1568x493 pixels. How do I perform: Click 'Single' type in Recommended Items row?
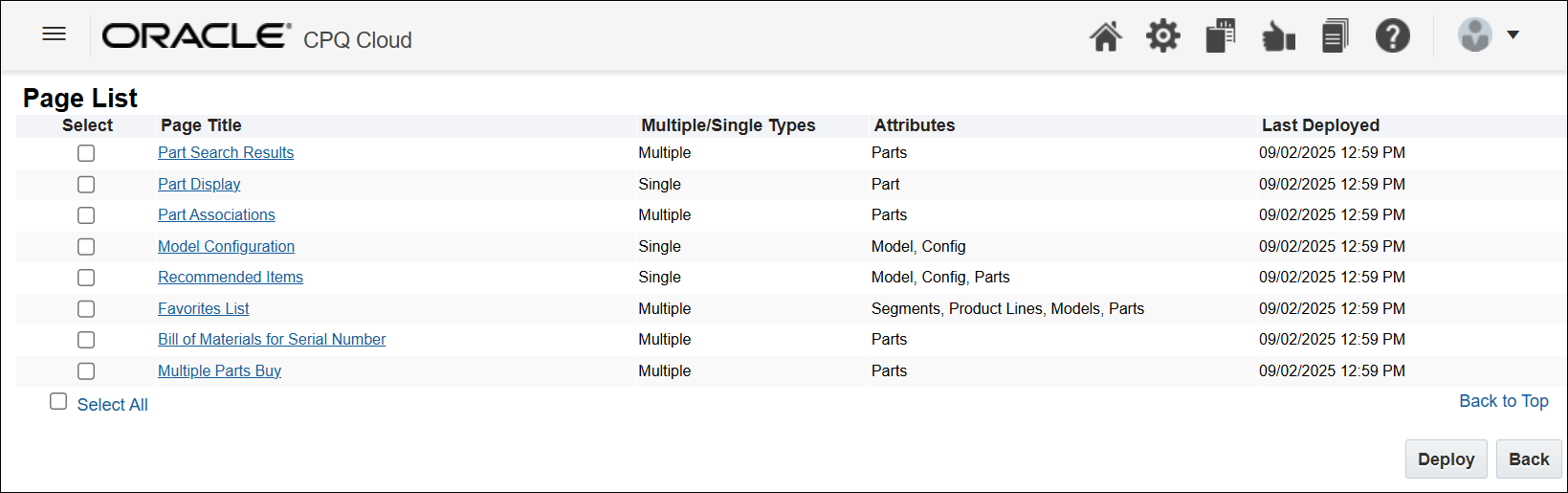tap(659, 278)
